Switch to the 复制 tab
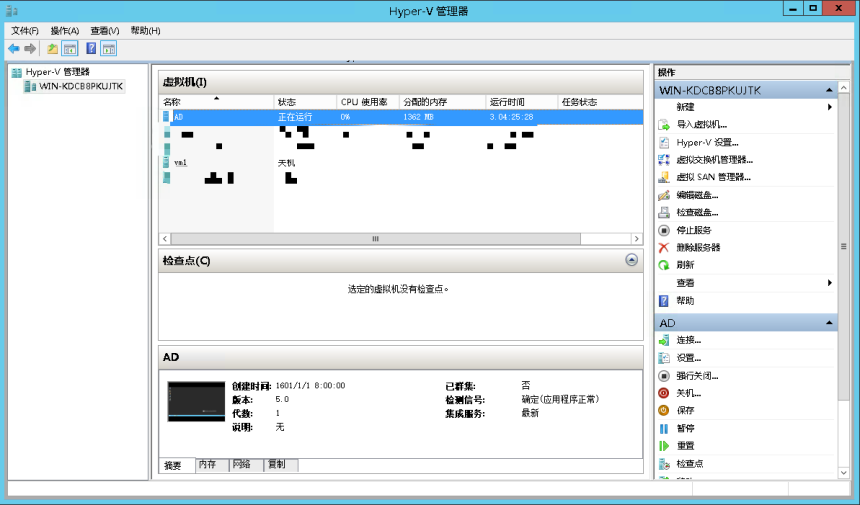Viewport: 860px width, 505px height. click(x=280, y=465)
